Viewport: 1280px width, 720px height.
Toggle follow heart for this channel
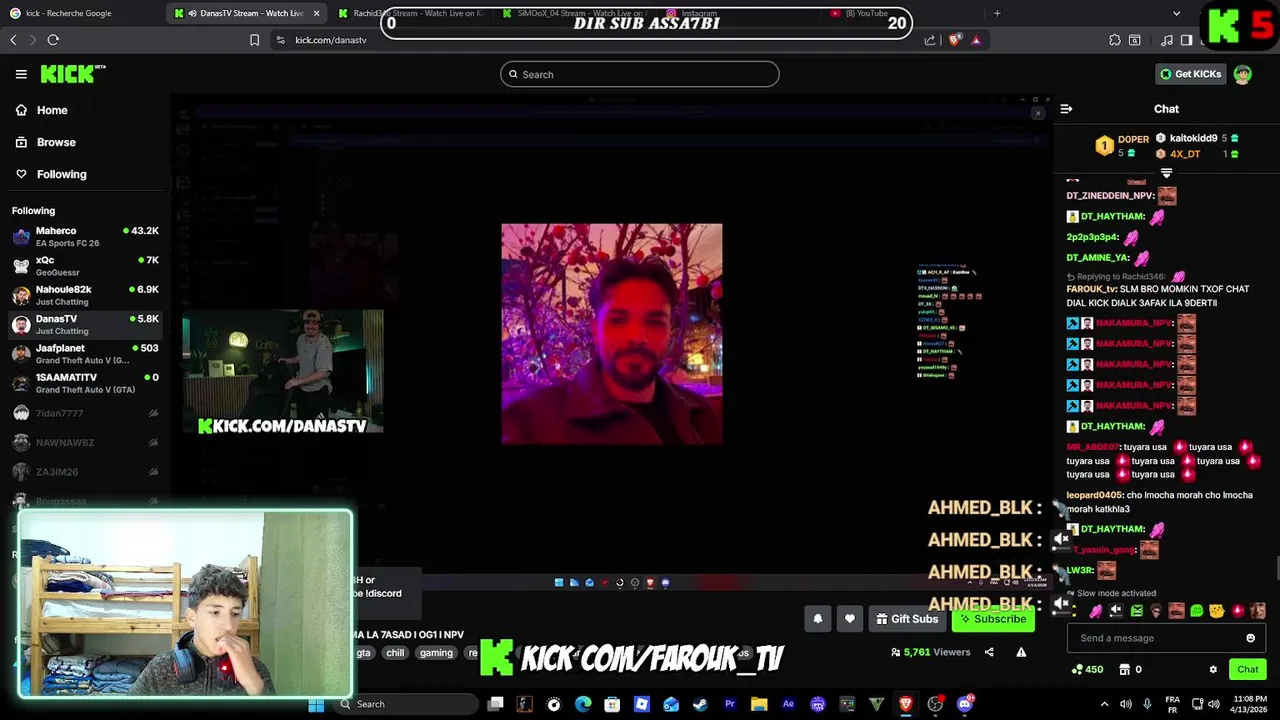click(849, 619)
